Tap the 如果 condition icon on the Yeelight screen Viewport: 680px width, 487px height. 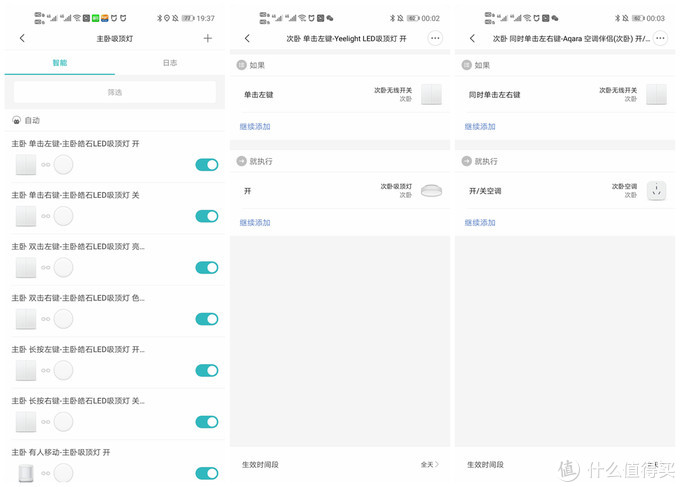pyautogui.click(x=242, y=65)
